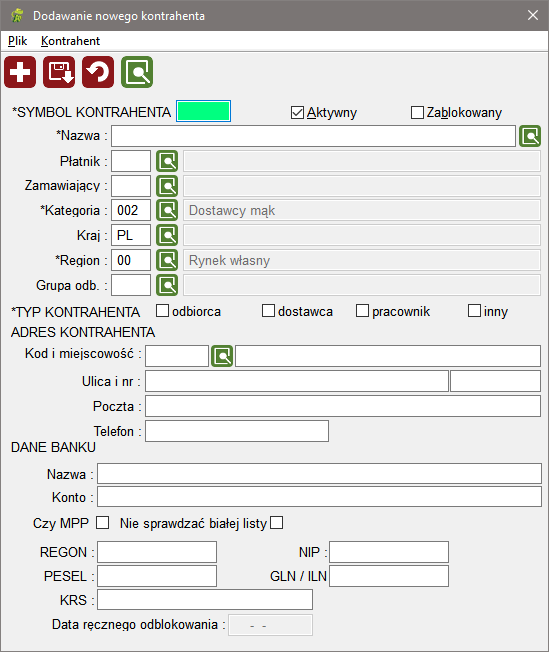
Task: Open postal code lookup icon
Action: click(x=222, y=356)
